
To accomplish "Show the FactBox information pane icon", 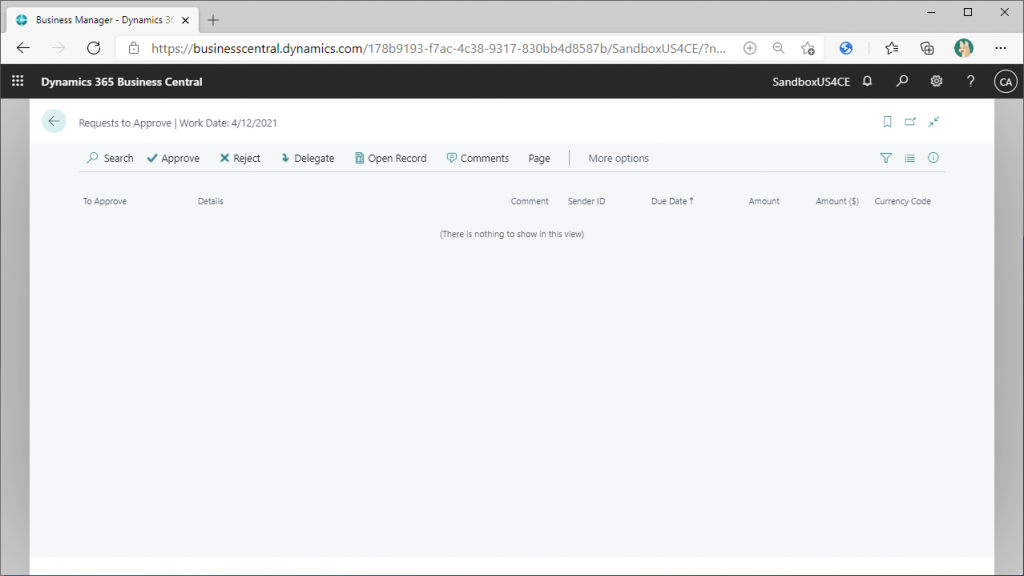I will (x=933, y=158).
